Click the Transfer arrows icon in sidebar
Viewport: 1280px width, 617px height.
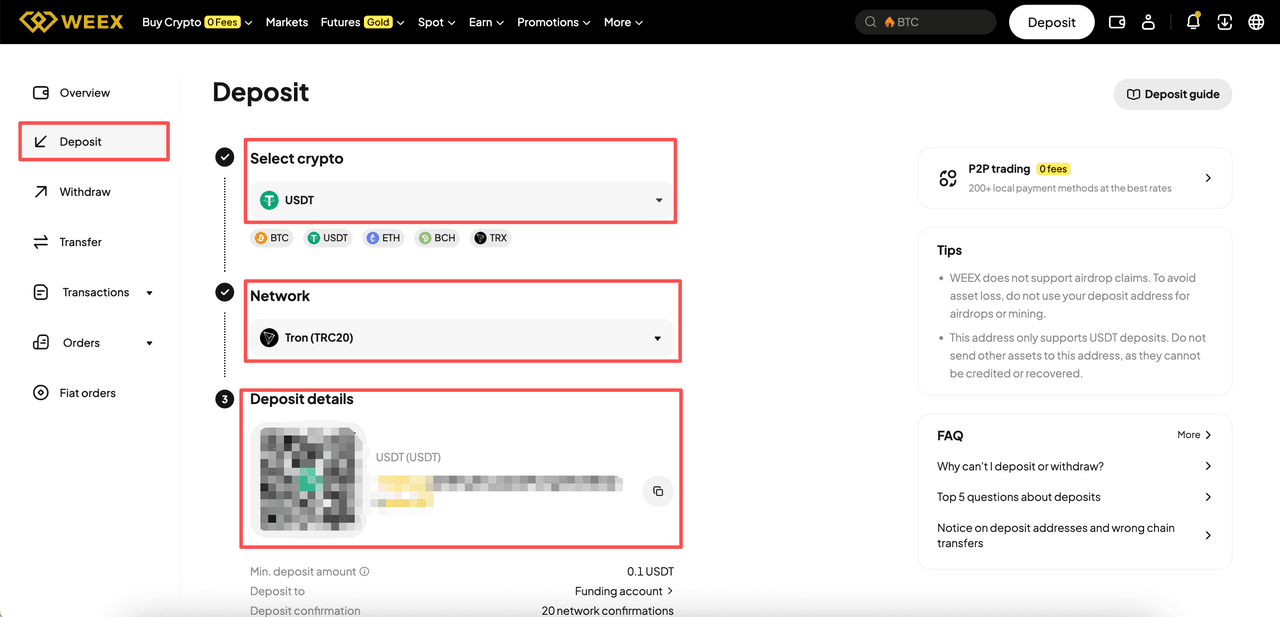pos(41,242)
